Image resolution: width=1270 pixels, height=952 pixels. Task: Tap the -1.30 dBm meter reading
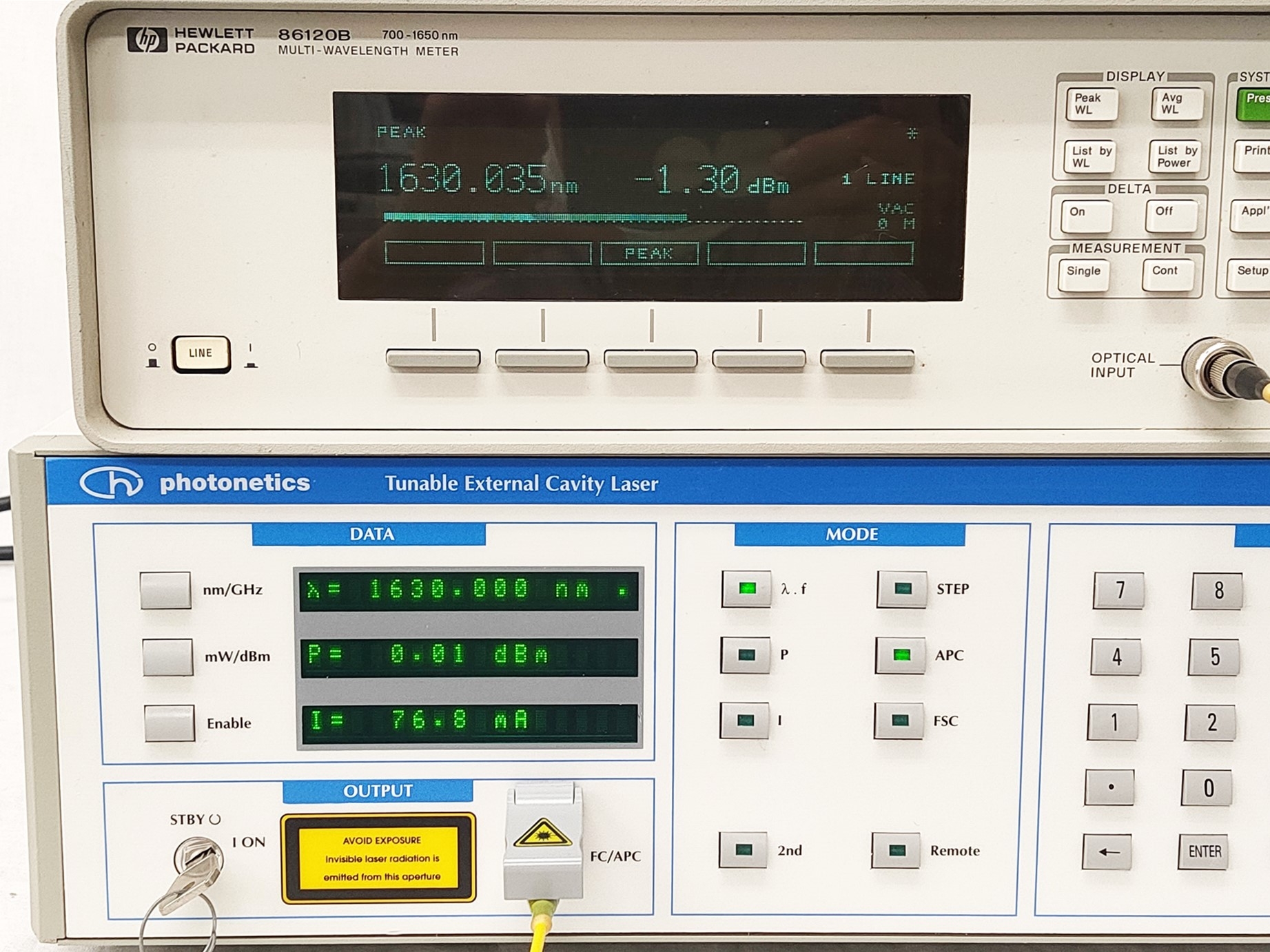pos(712,180)
